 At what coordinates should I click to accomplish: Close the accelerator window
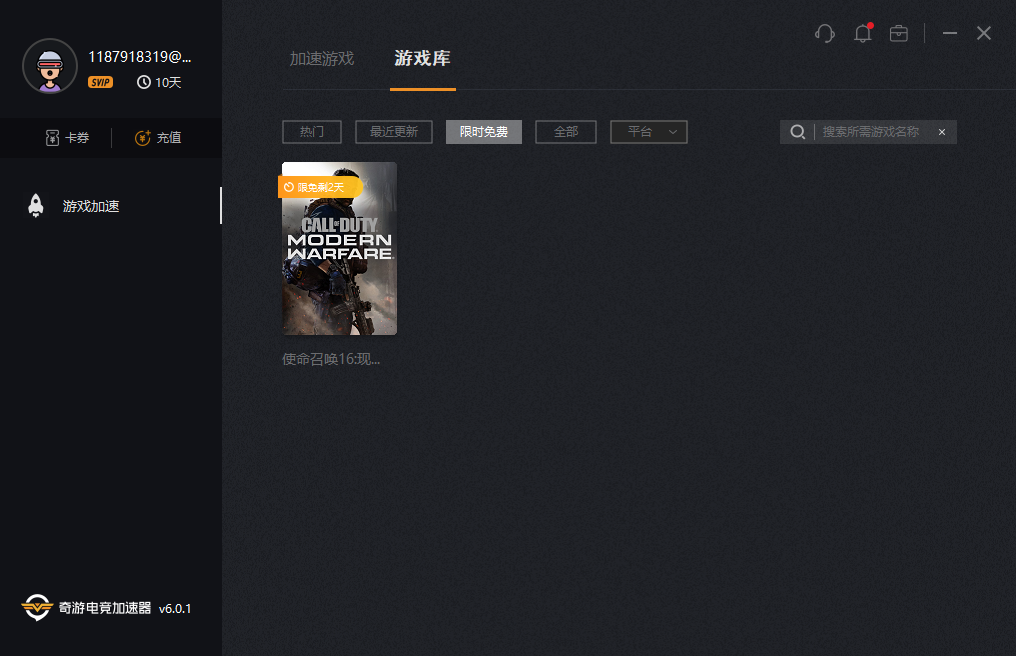(984, 33)
